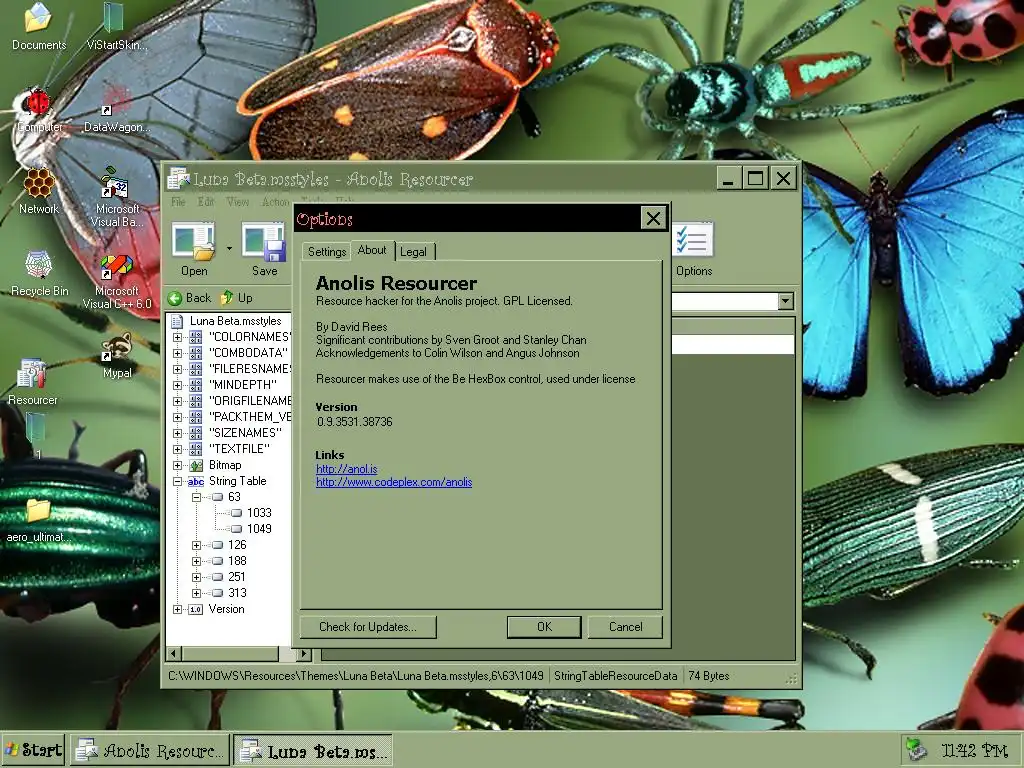Click the icon beside "TEXTFILE" node
The width and height of the screenshot is (1024, 768).
(x=196, y=449)
